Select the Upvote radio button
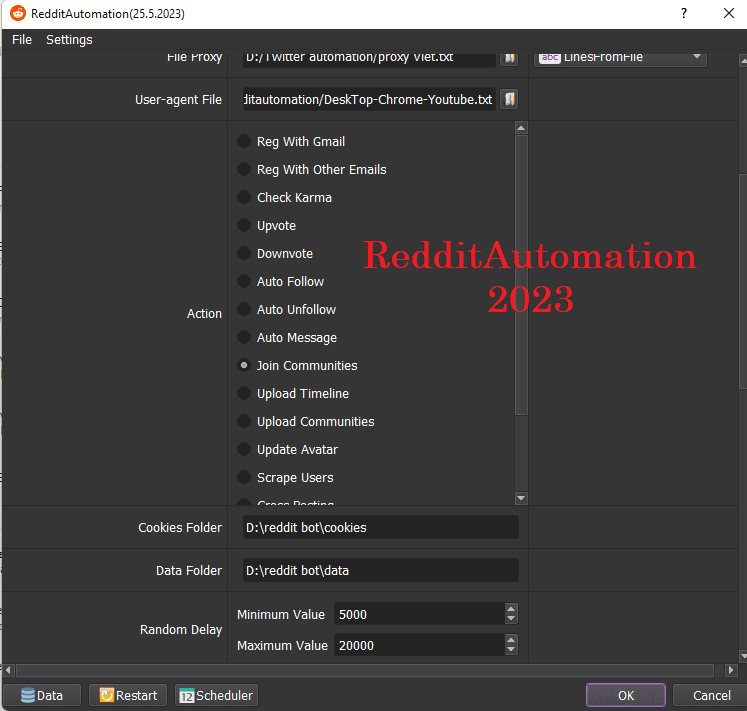The image size is (747, 711). coord(244,225)
